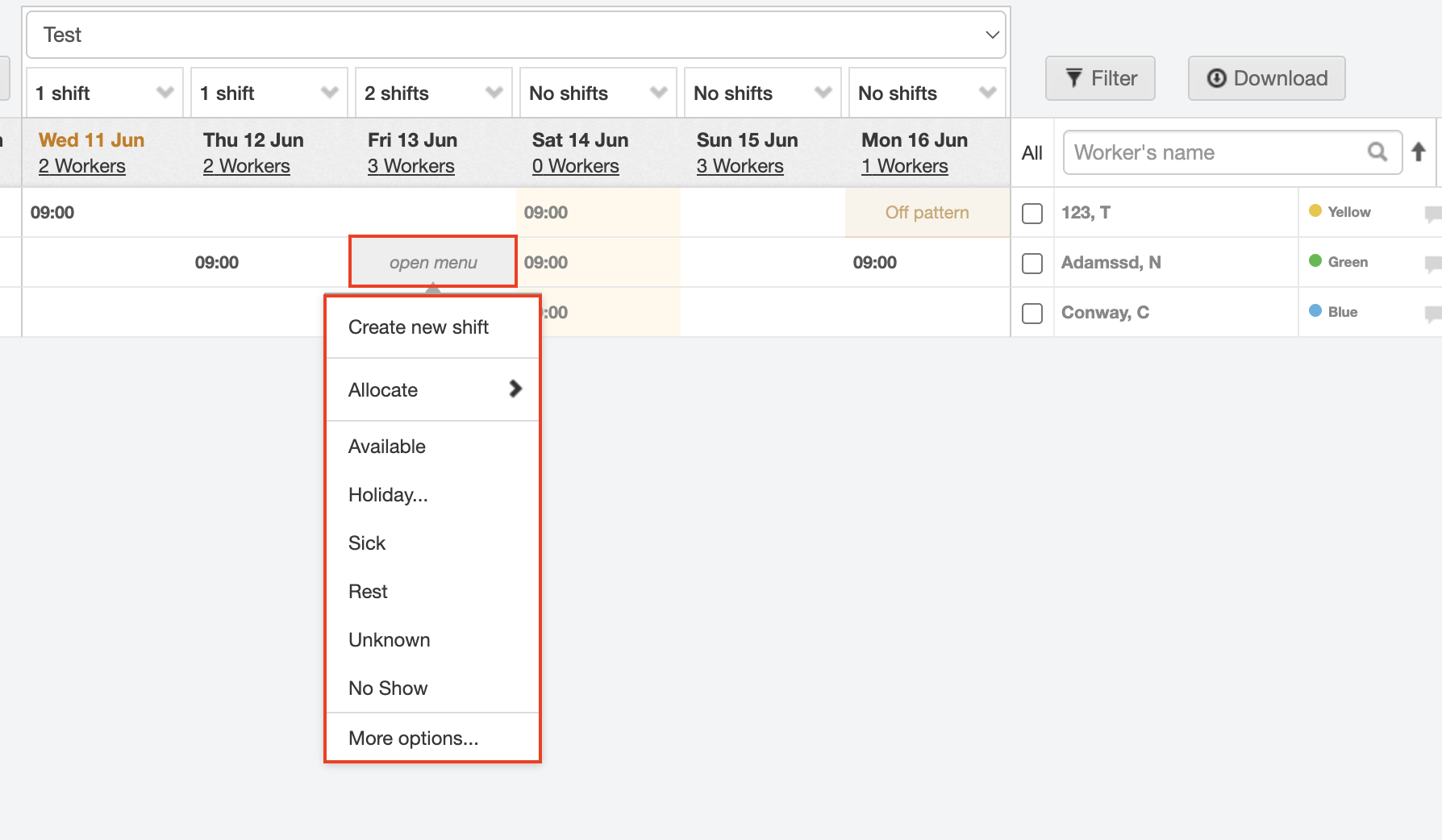Click the sort arrow next to worker search
The image size is (1442, 840).
click(x=1419, y=152)
